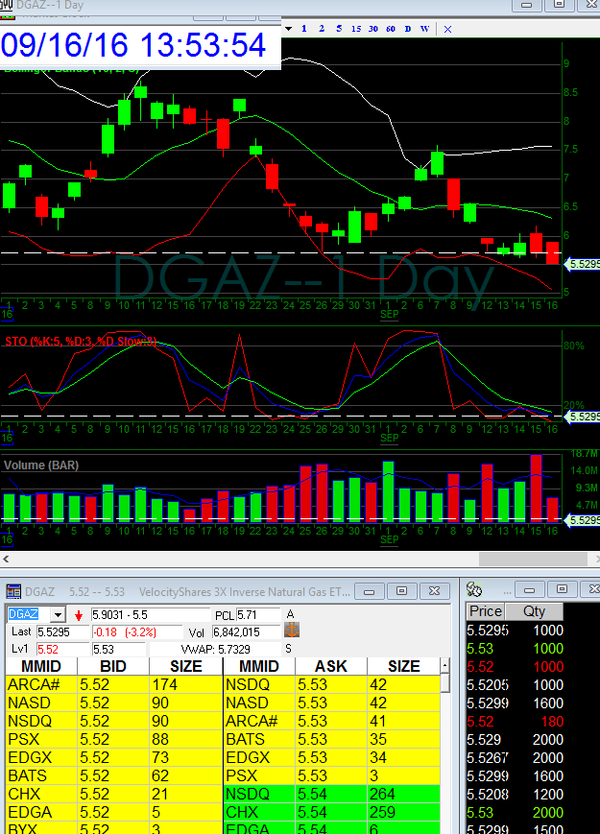
Task: Select the 15-minute chart interval
Action: click(x=356, y=29)
